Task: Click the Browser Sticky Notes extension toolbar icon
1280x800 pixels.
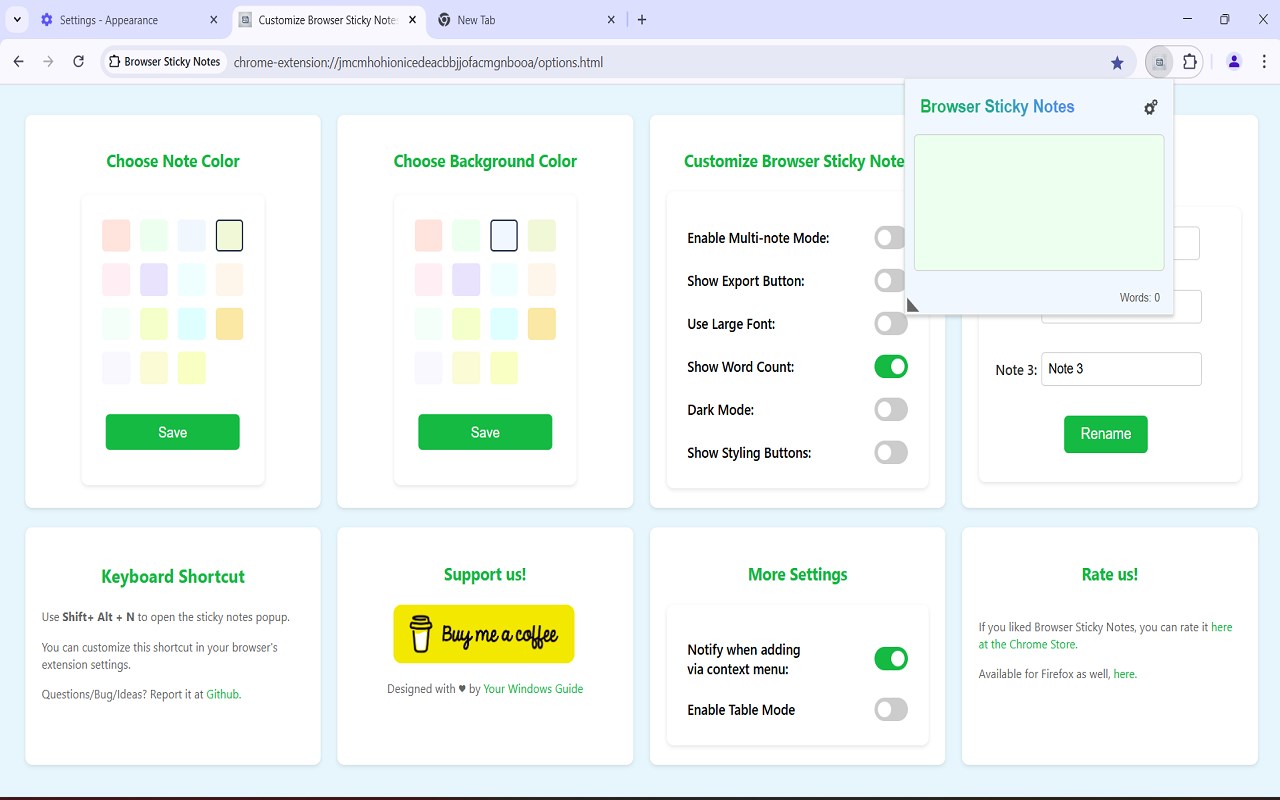Action: (x=1160, y=62)
